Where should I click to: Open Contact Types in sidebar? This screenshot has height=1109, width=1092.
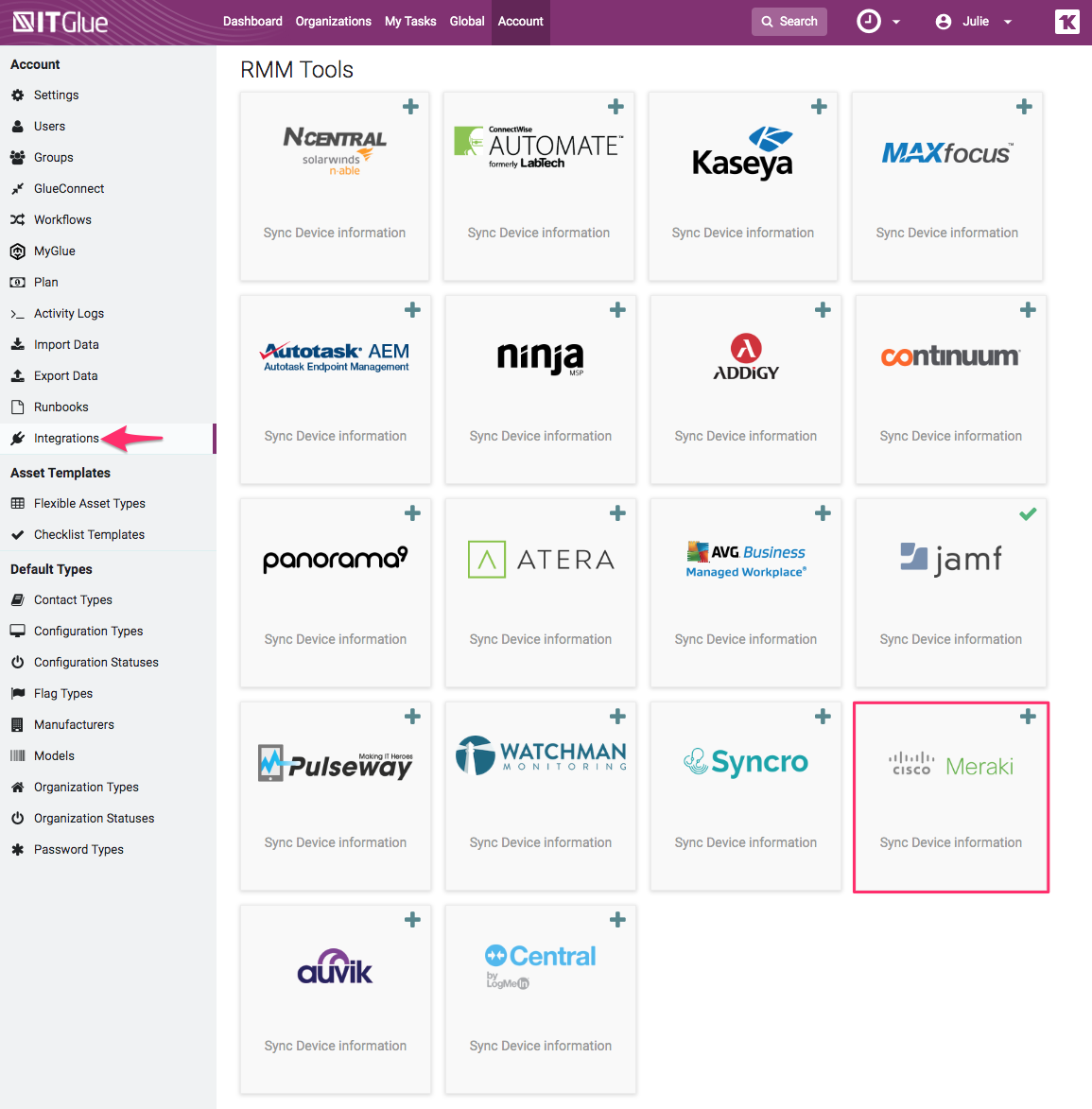tap(73, 599)
